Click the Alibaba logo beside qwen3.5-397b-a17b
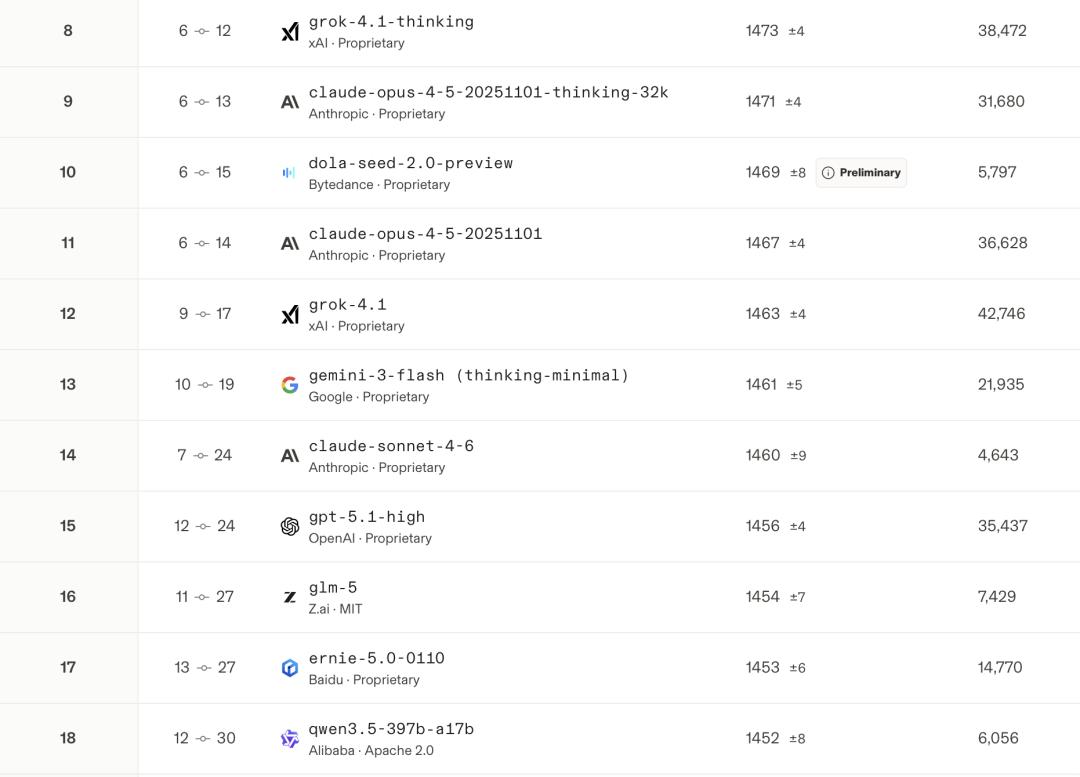This screenshot has width=1080, height=777. click(290, 739)
